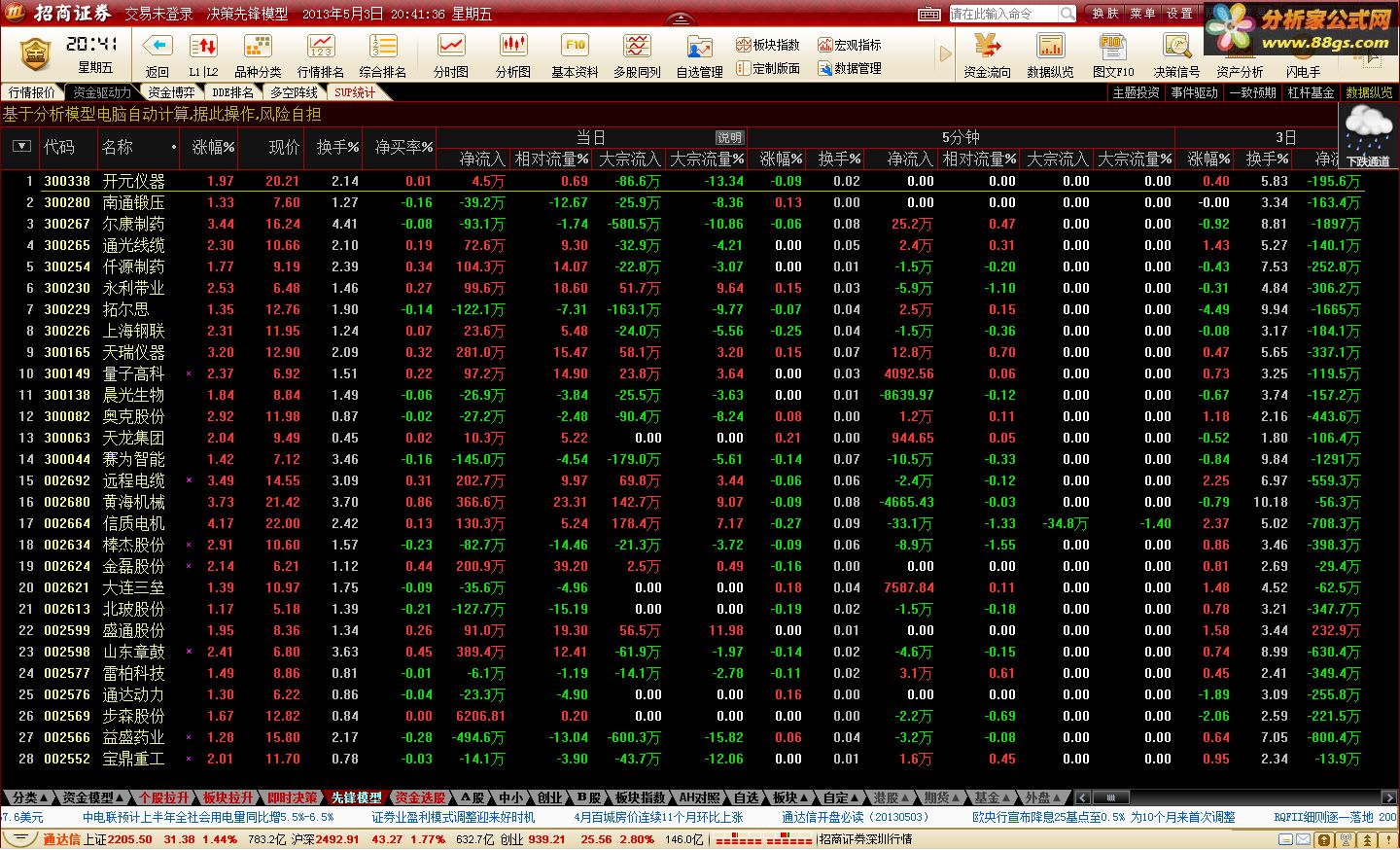The height and width of the screenshot is (850, 1400).
Task: Switch to 多空阵线 tab
Action: [294, 92]
